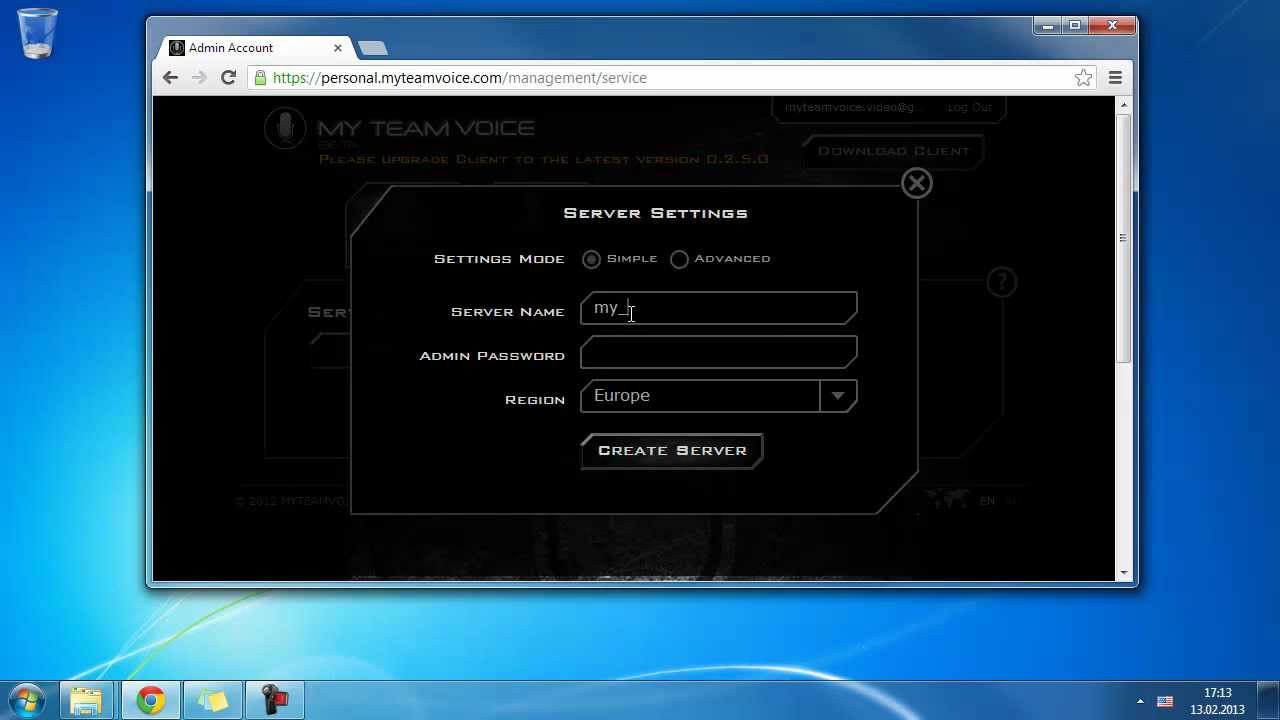Go back in Chrome

[170, 78]
